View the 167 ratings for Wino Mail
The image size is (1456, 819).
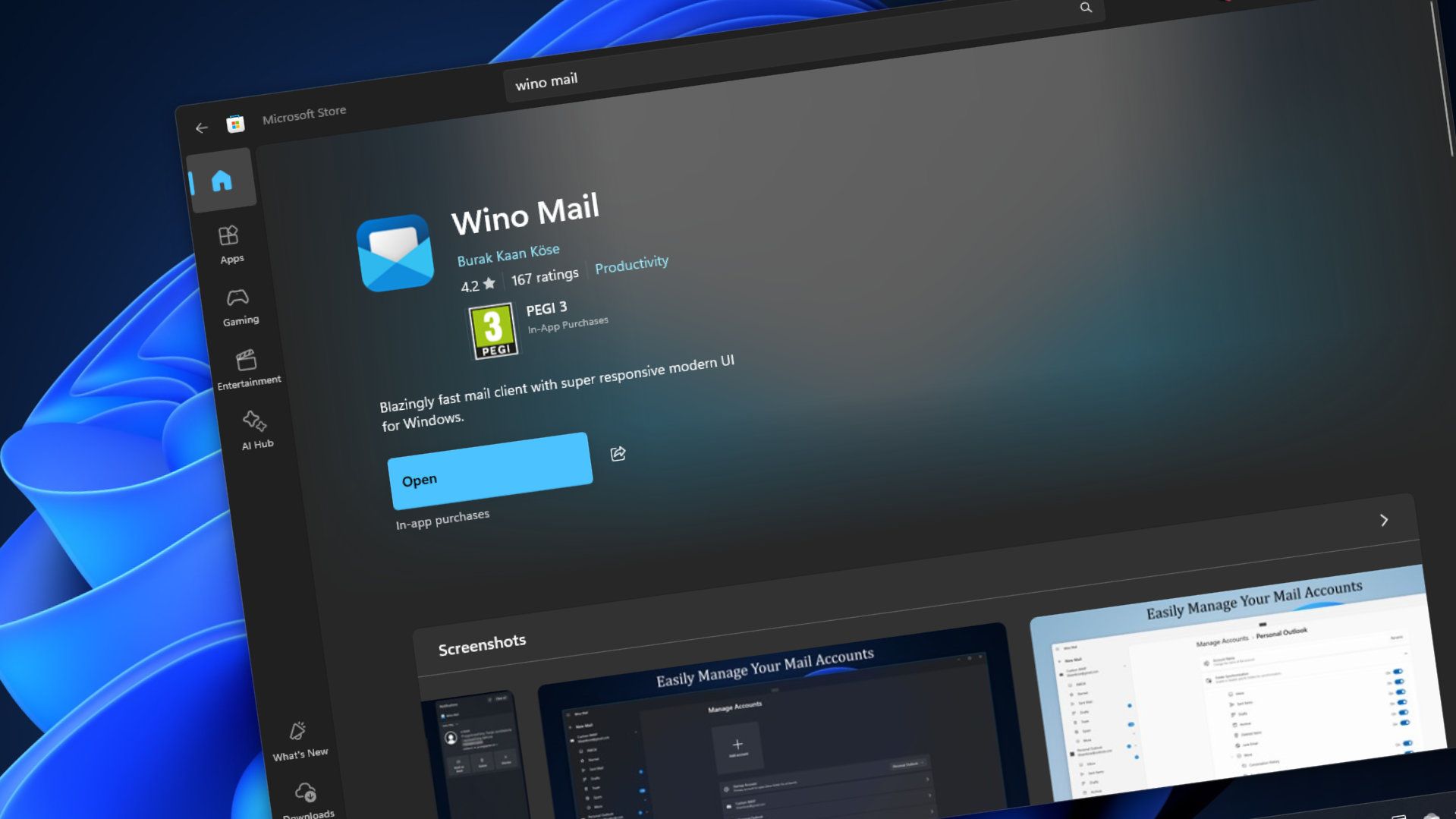pyautogui.click(x=545, y=276)
